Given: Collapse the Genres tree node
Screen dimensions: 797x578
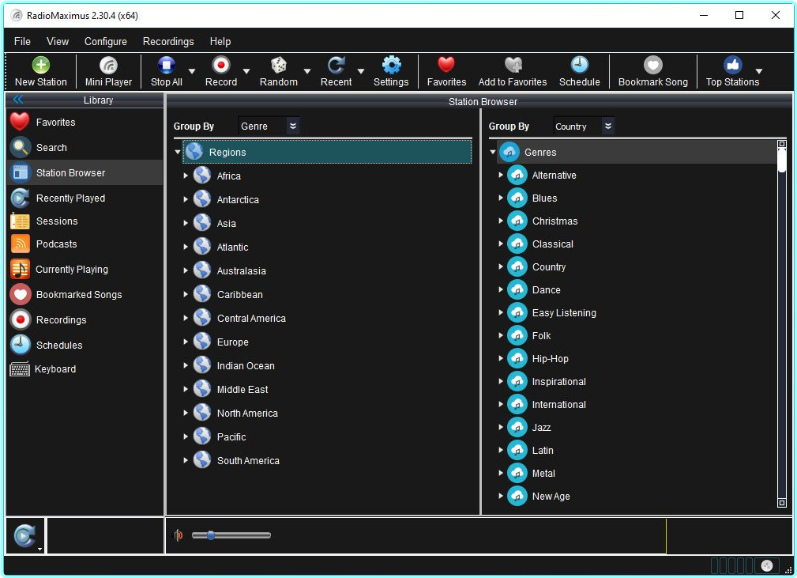Looking at the screenshot, I should (493, 152).
